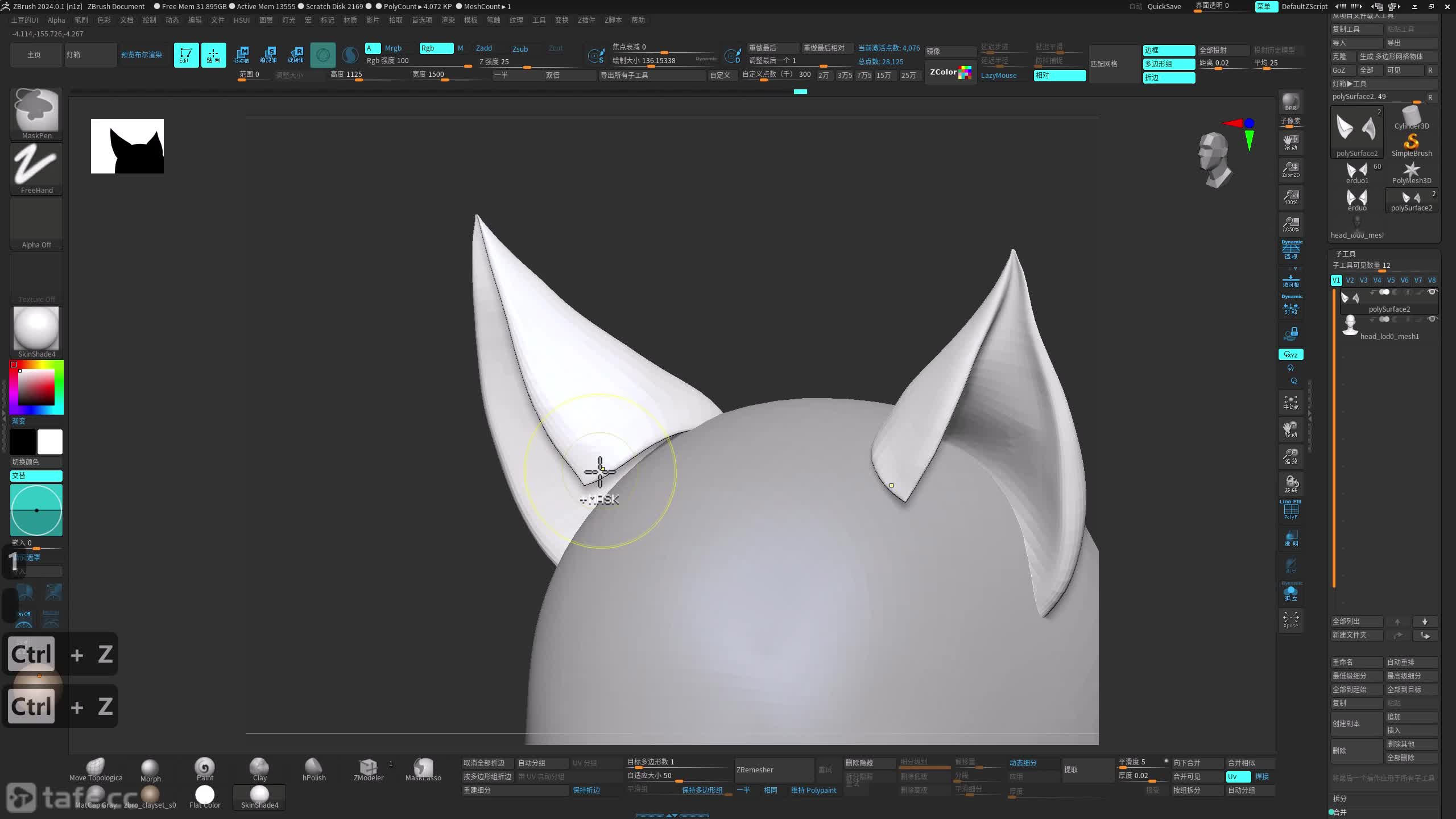Open the FreeHand stroke selector
This screenshot has height=819, width=1456.
36,168
